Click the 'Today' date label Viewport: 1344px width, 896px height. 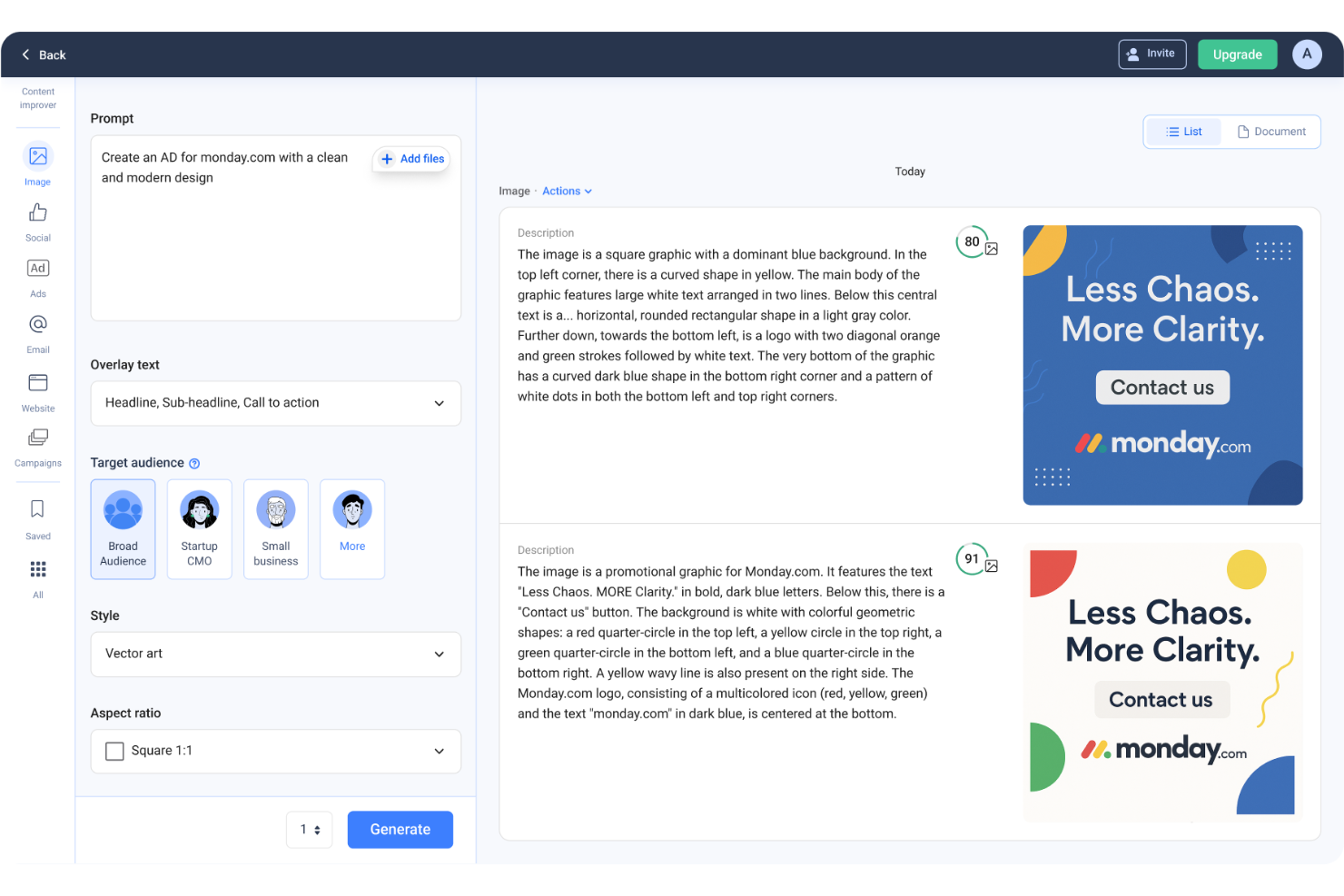coord(910,172)
